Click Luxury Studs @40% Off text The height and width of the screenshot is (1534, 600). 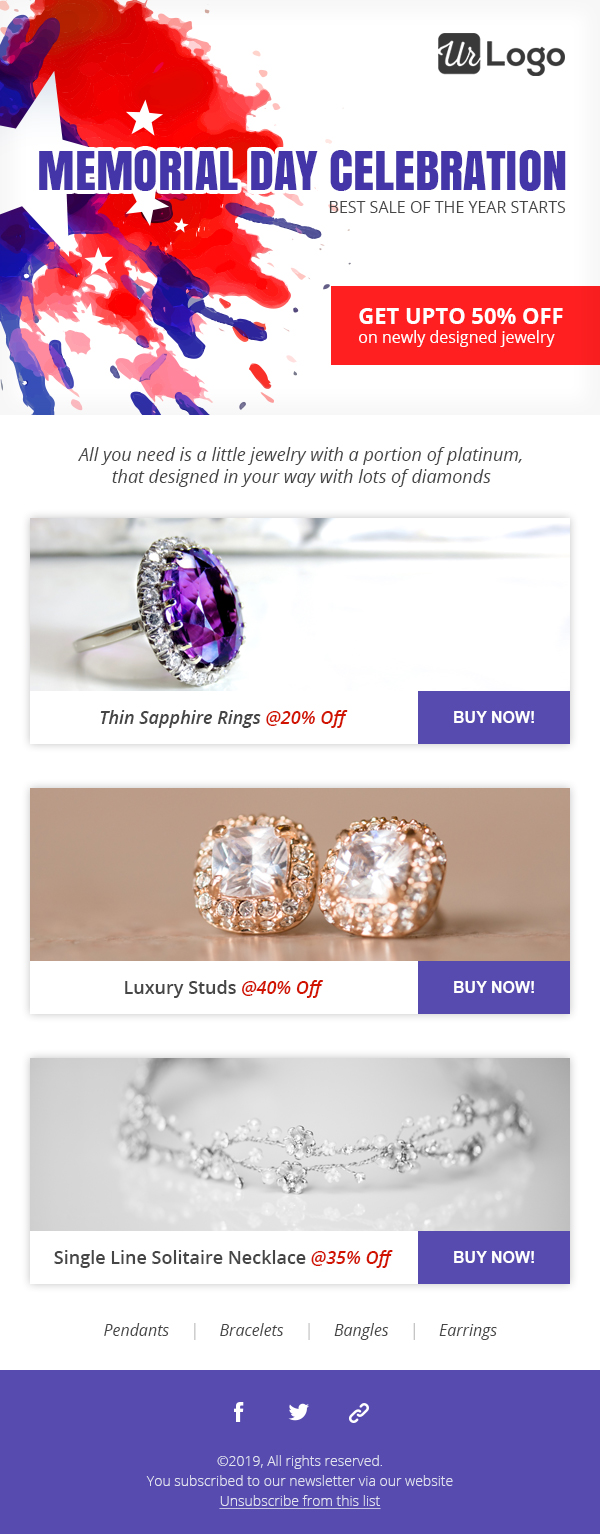click(x=223, y=987)
